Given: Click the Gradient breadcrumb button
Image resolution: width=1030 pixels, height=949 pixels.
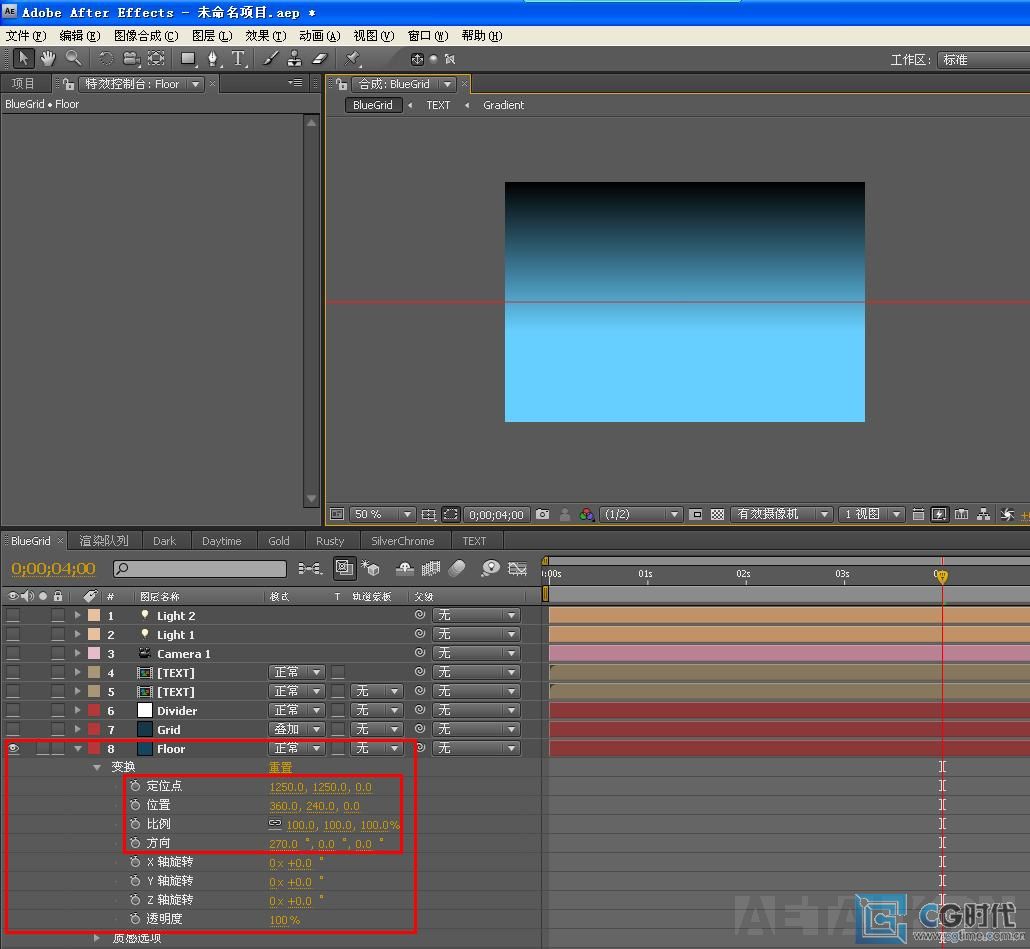Looking at the screenshot, I should 503,105.
